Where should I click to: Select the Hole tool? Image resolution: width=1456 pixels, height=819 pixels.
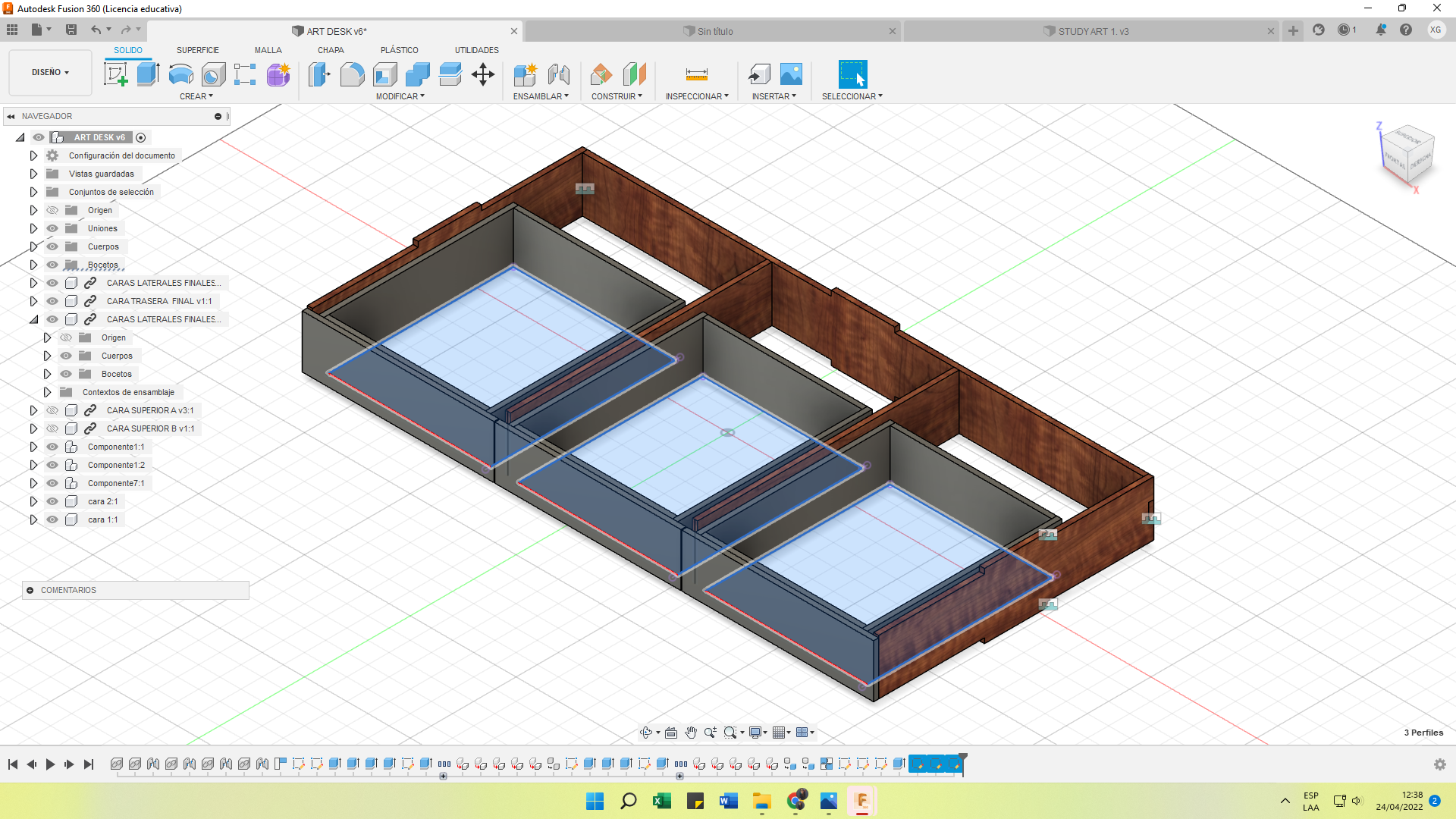(x=213, y=74)
